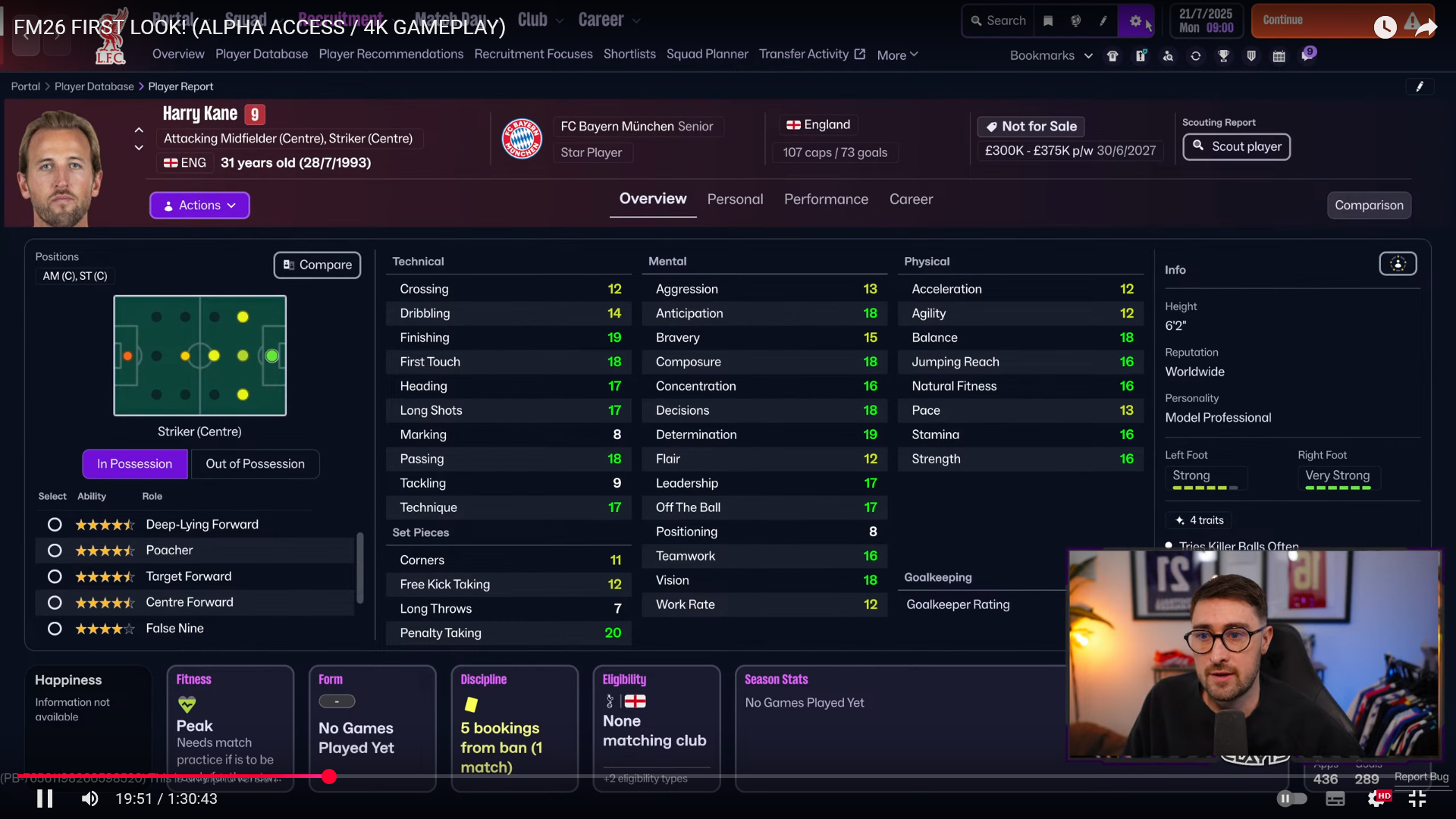Image resolution: width=1456 pixels, height=819 pixels.
Task: Click the club shield bookmark icon
Action: (1251, 56)
